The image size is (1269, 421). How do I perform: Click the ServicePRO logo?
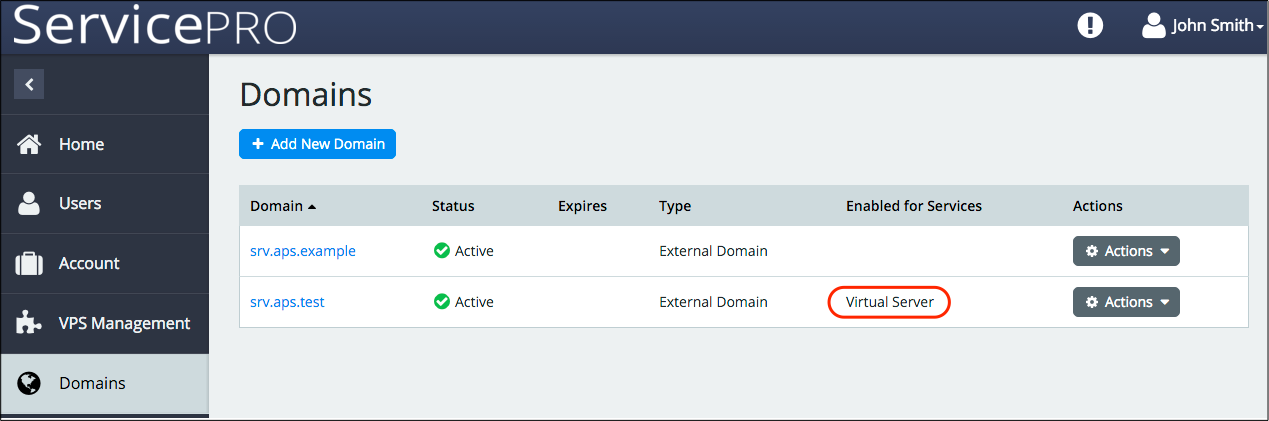click(155, 26)
